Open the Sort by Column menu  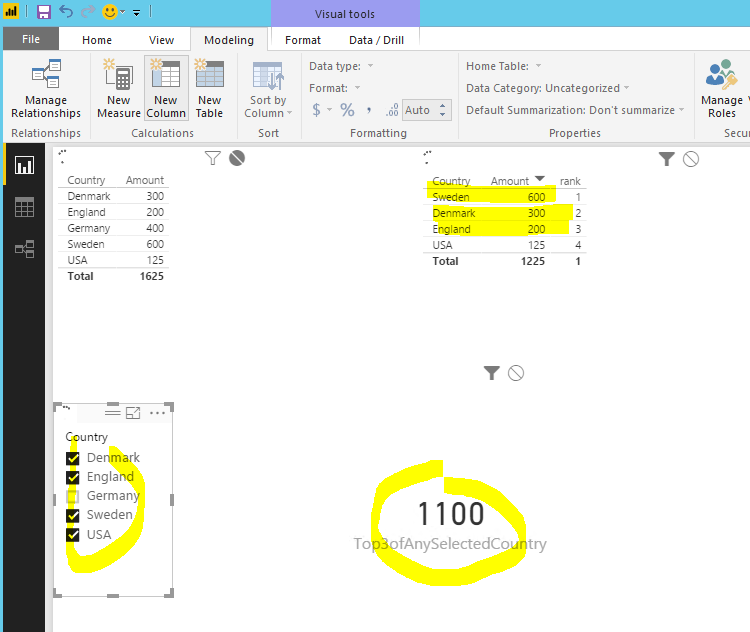coord(268,89)
